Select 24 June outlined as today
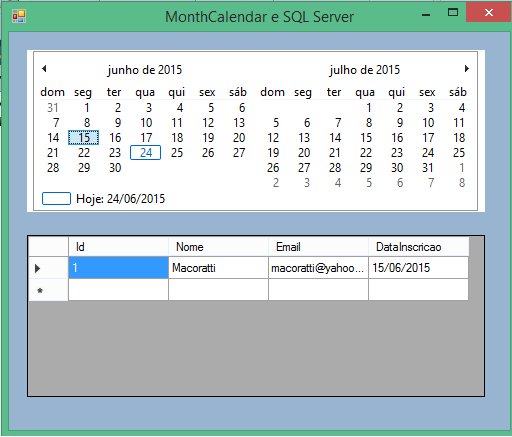The image size is (512, 437). tap(146, 153)
